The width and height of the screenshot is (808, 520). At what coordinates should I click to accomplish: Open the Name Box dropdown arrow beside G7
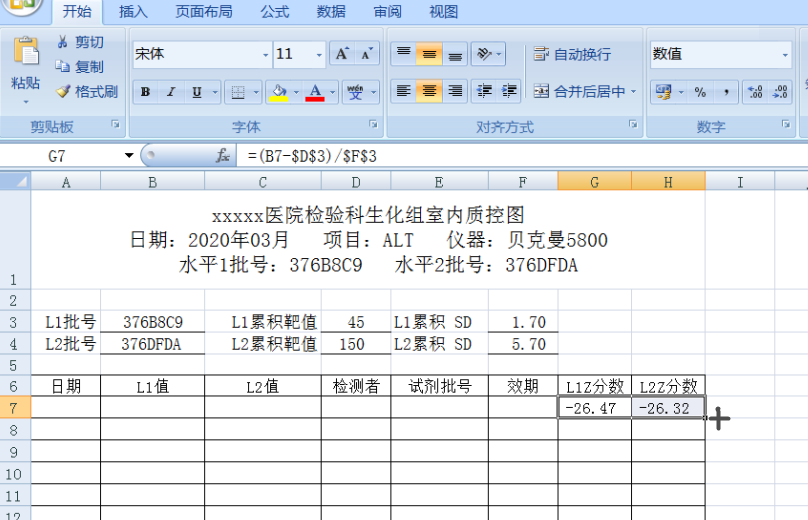click(129, 156)
